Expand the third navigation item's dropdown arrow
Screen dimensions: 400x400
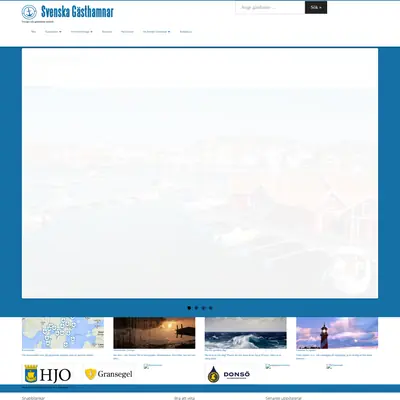tap(91, 32)
